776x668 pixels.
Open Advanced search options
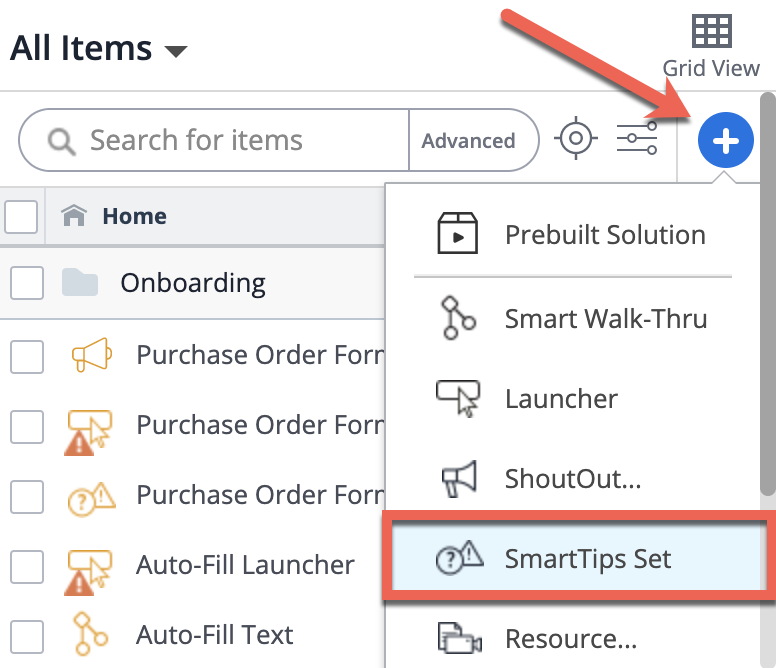pos(468,141)
